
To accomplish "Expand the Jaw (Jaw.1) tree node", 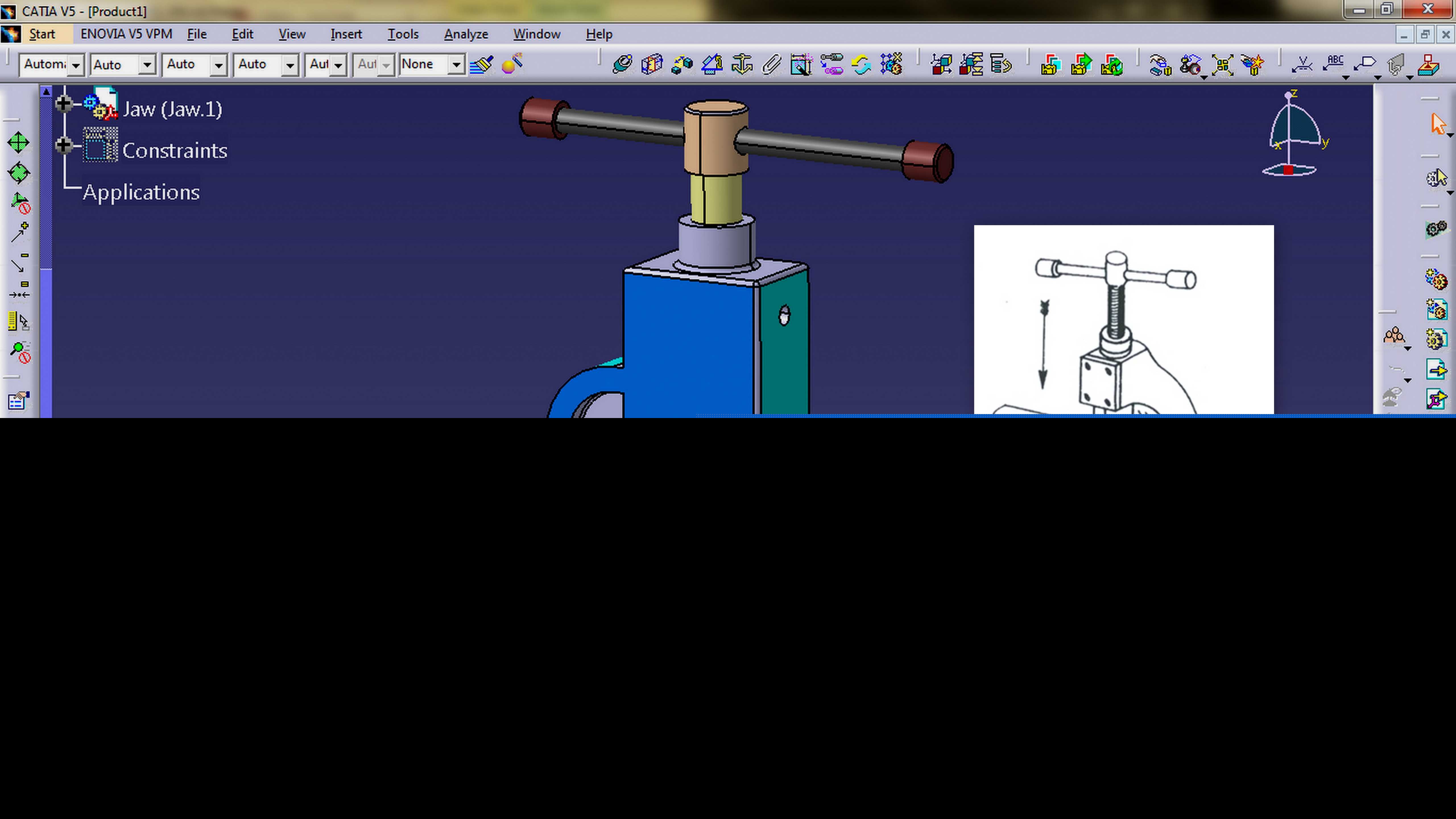I will pos(64,104).
